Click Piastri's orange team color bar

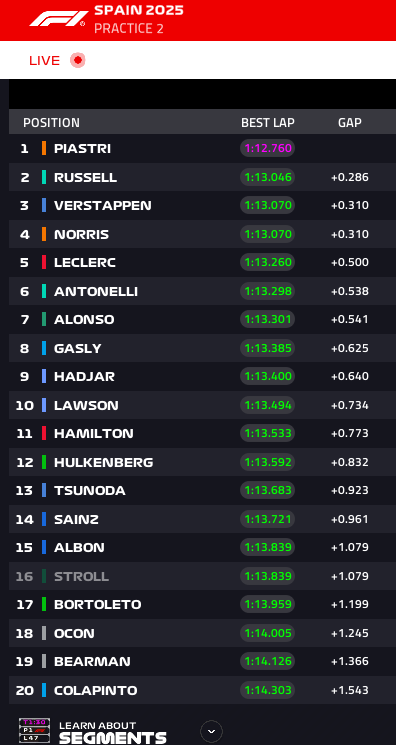pos(44,148)
